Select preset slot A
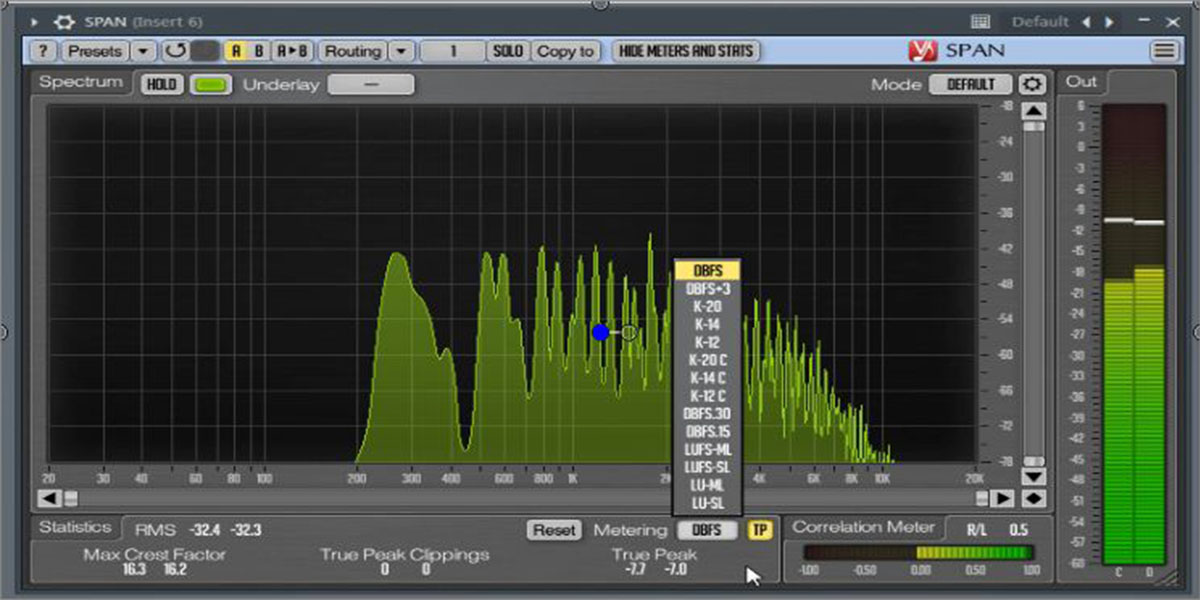The width and height of the screenshot is (1200, 600). click(237, 51)
